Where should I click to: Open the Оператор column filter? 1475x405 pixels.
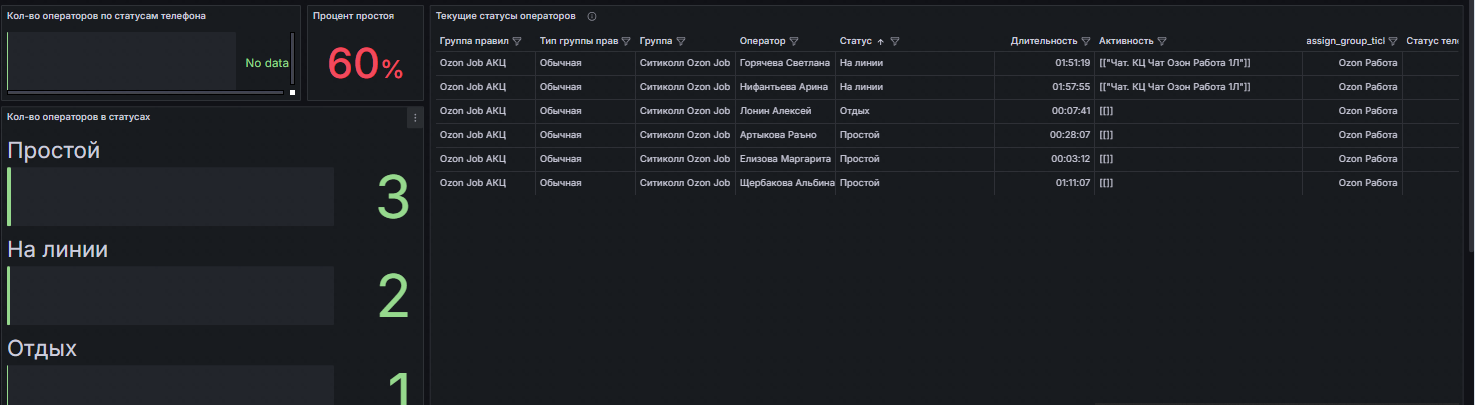[794, 42]
